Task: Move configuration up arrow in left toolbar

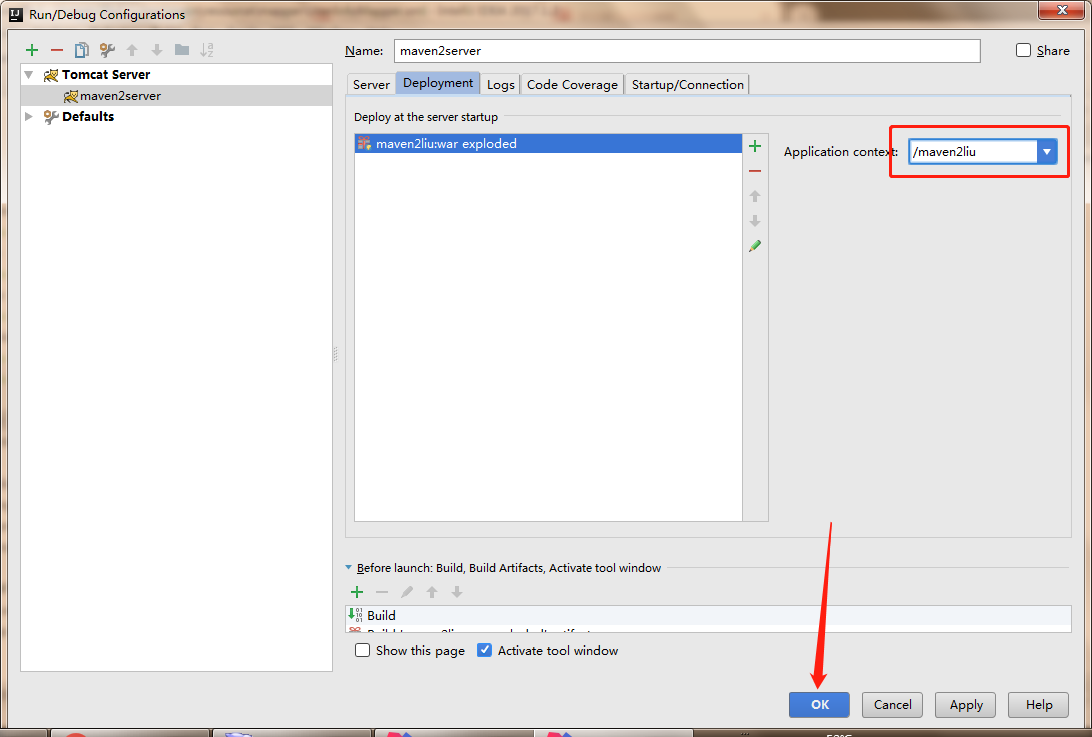Action: [132, 50]
